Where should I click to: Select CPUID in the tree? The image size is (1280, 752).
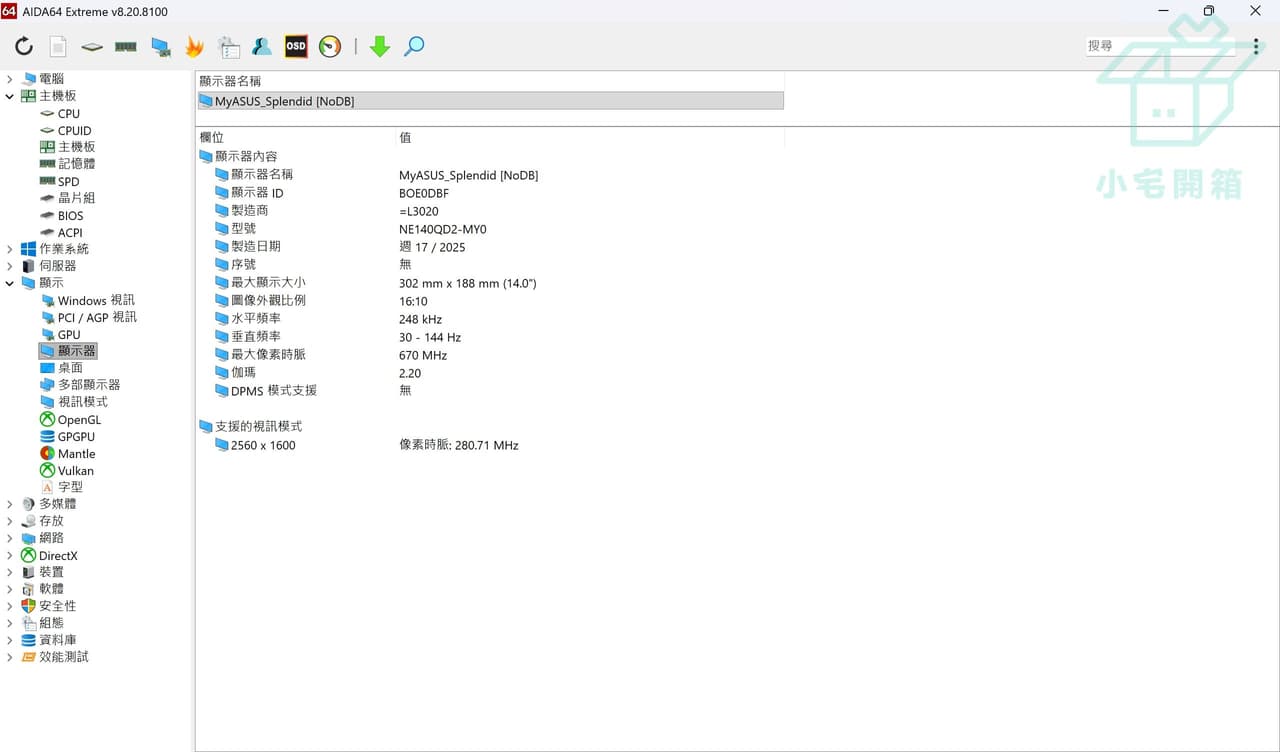pyautogui.click(x=74, y=131)
